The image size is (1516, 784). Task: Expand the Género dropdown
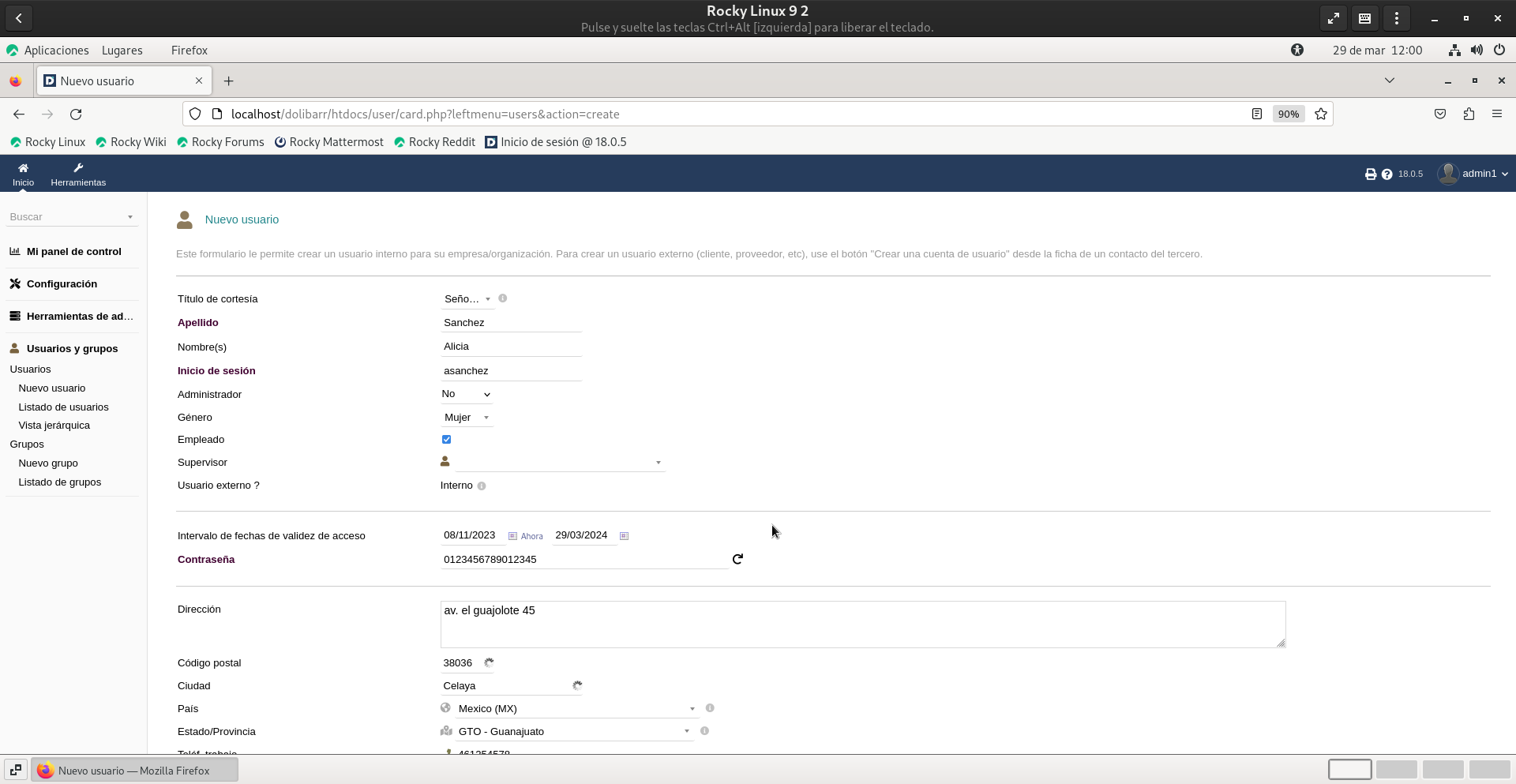click(467, 418)
